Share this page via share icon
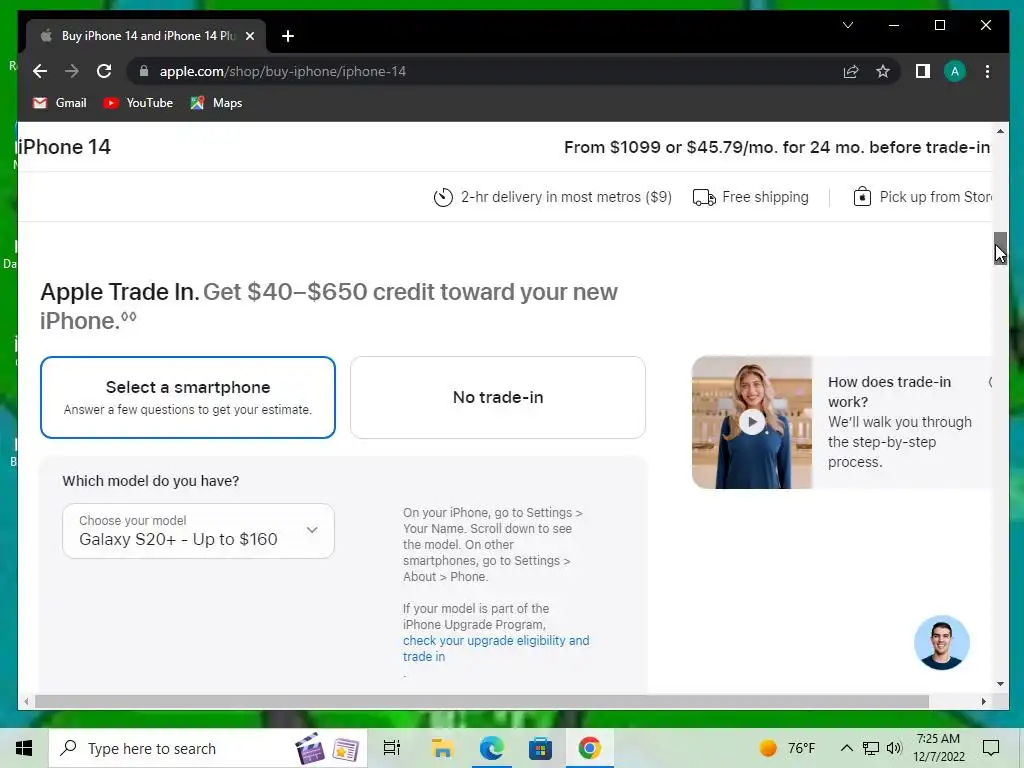The width and height of the screenshot is (1024, 768). pyautogui.click(x=851, y=71)
